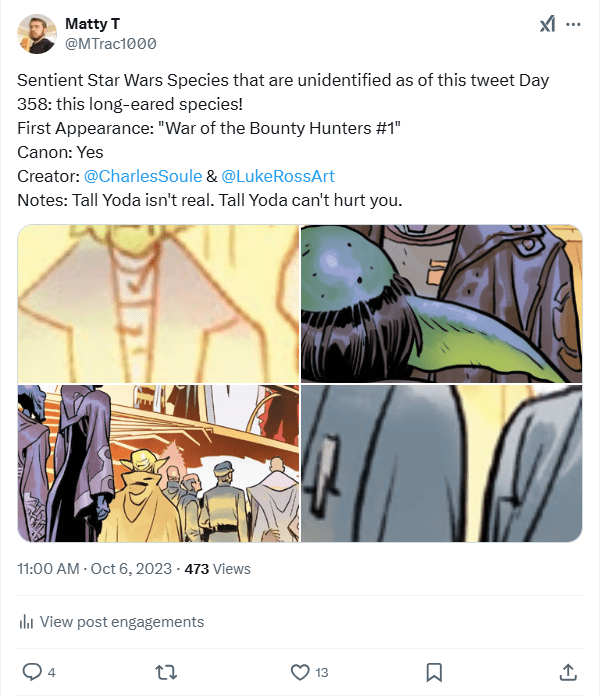Image resolution: width=603 pixels, height=697 pixels.
Task: Repost this tweet with the retweet icon
Action: pyautogui.click(x=166, y=671)
